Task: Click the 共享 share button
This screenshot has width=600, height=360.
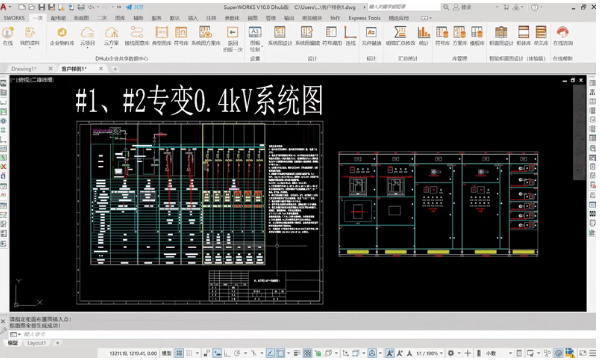Action: point(135,7)
